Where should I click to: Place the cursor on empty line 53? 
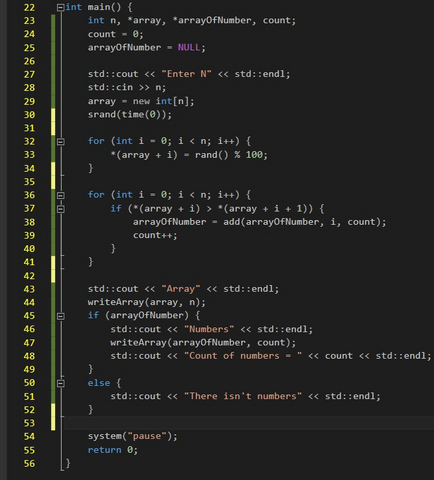click(248, 423)
